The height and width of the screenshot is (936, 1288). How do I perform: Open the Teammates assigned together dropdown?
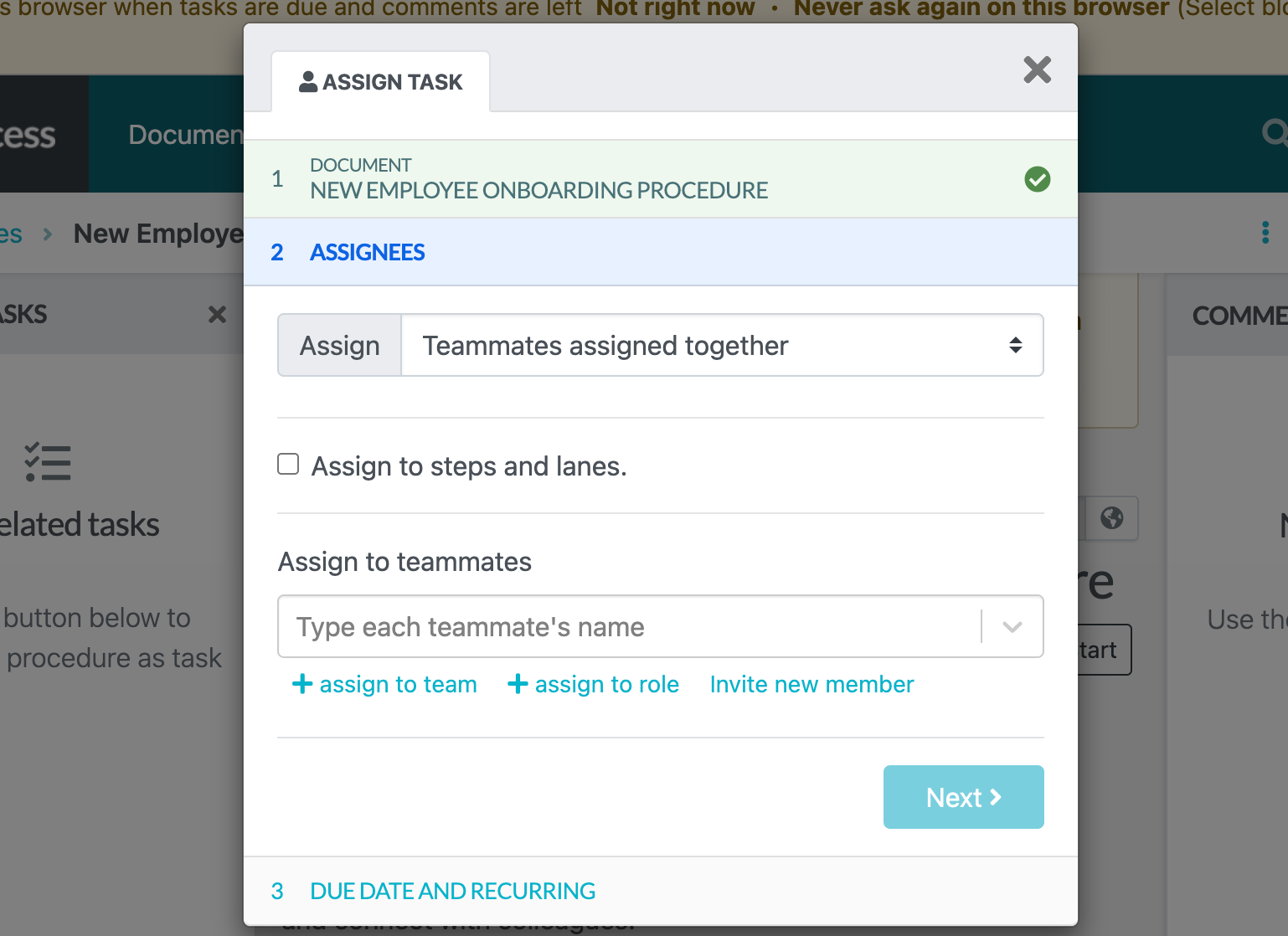(722, 345)
